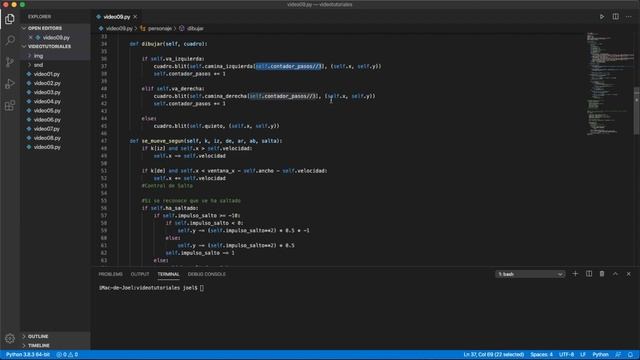Click line number 45 in gutter
The width and height of the screenshot is (640, 360).
[104, 126]
